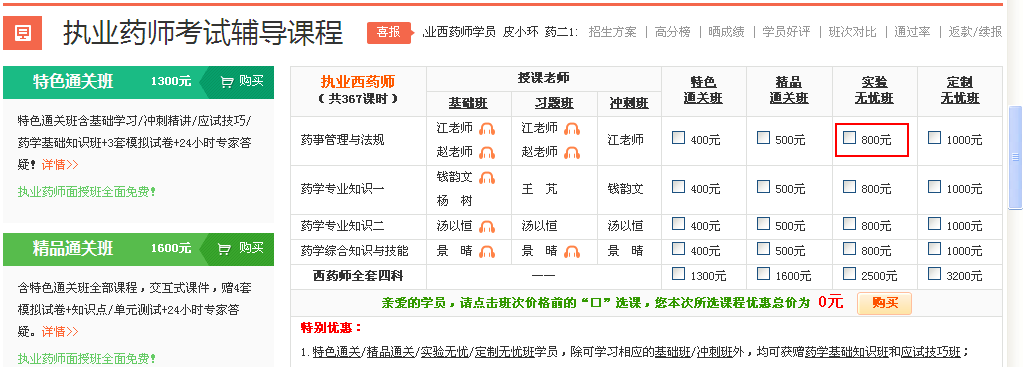The width and height of the screenshot is (1023, 367).
Task: Click 精品通关班 table column header
Action: (x=789, y=90)
